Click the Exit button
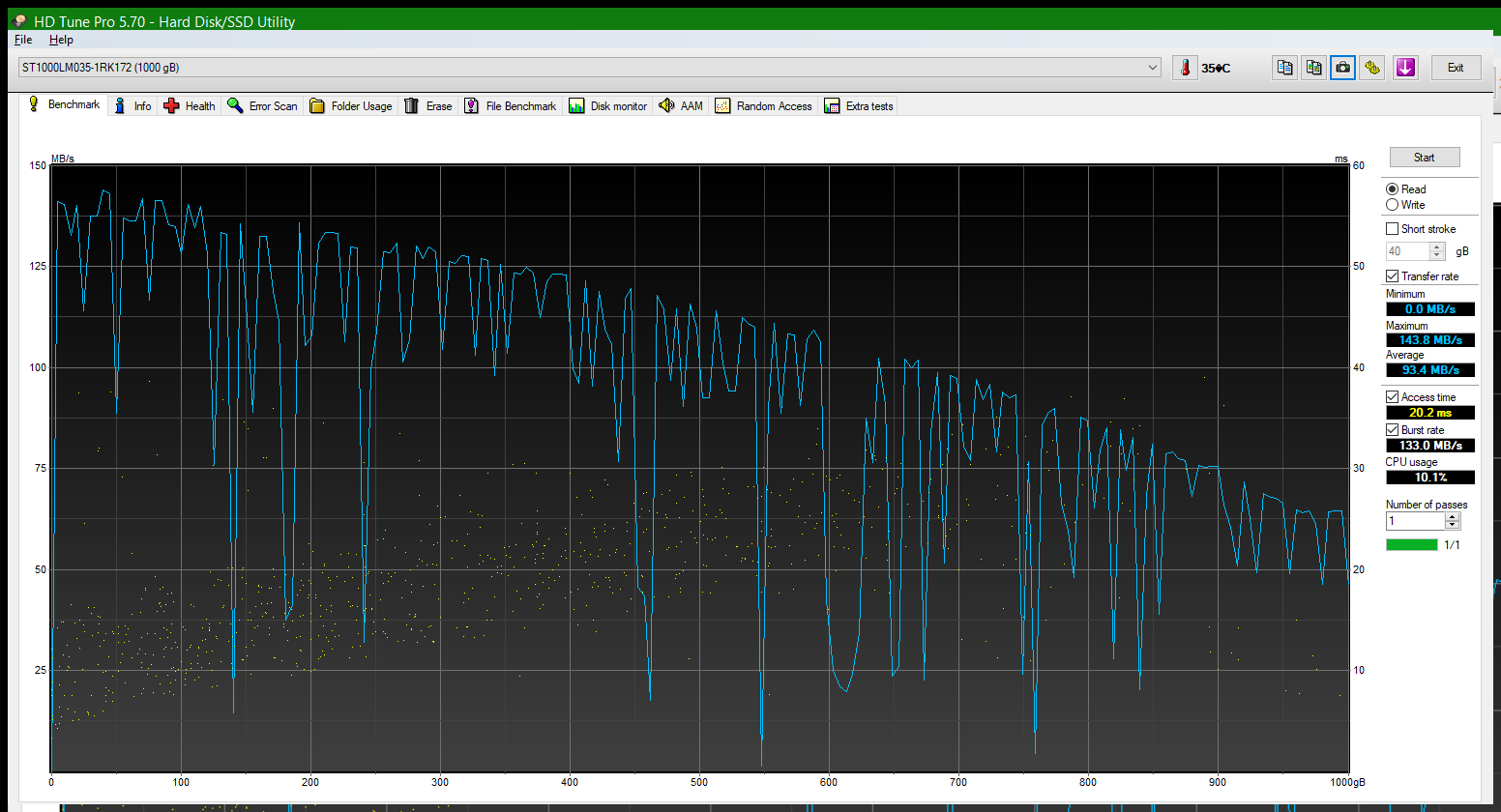This screenshot has width=1501, height=812. (1456, 68)
